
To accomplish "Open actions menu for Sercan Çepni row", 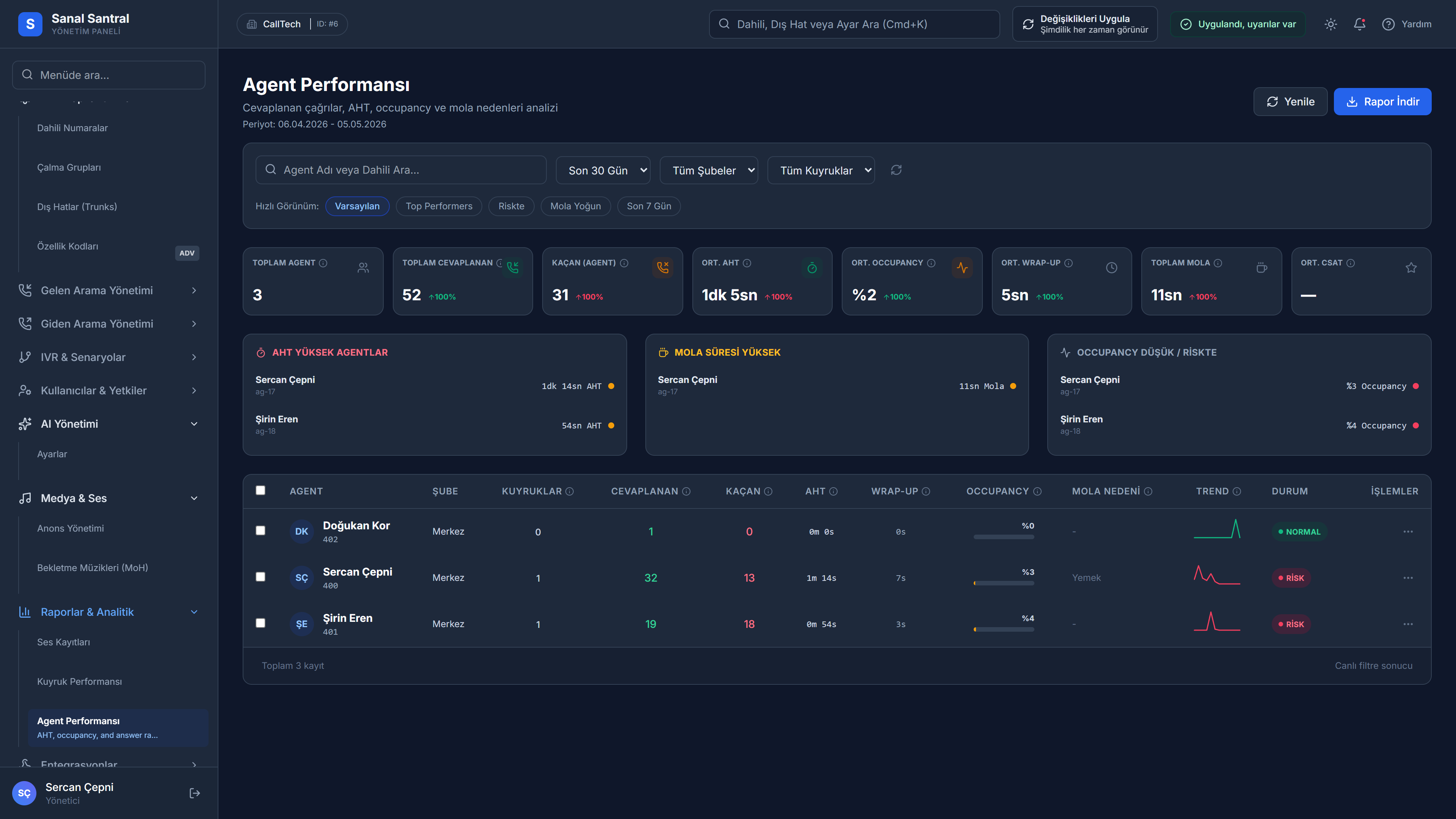I will 1408,577.
